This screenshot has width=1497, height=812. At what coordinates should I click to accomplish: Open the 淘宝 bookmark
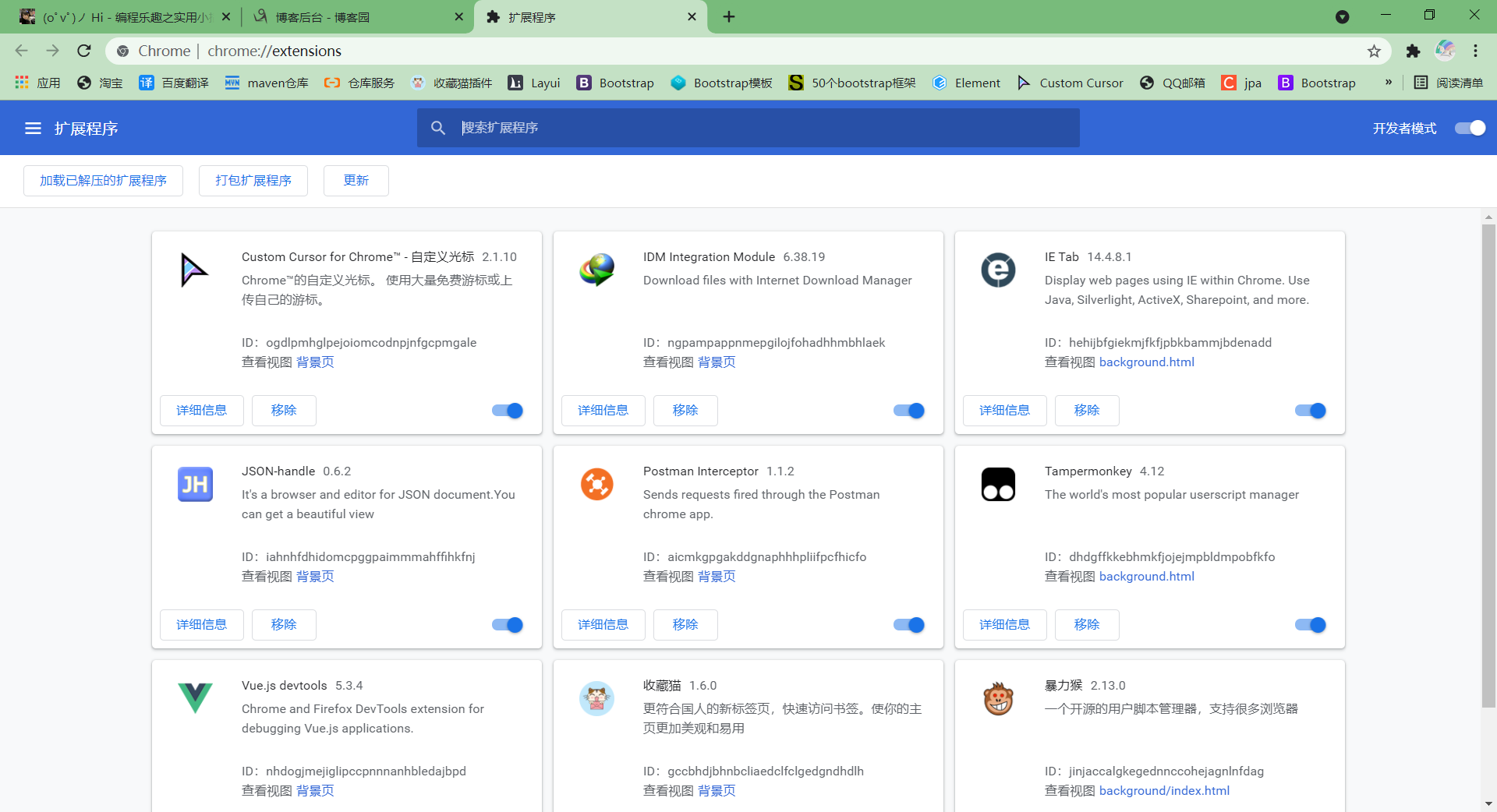click(x=100, y=83)
